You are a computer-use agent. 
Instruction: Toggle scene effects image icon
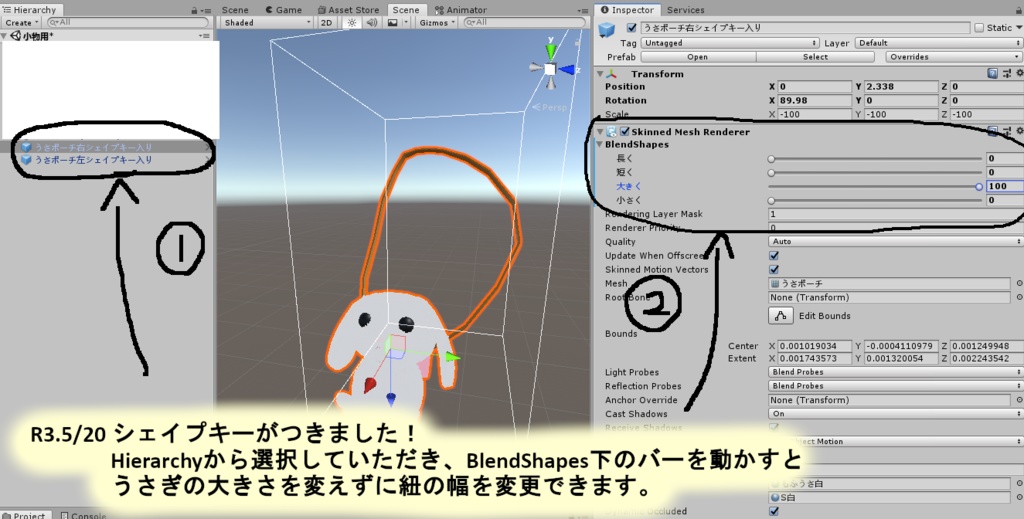(x=392, y=22)
